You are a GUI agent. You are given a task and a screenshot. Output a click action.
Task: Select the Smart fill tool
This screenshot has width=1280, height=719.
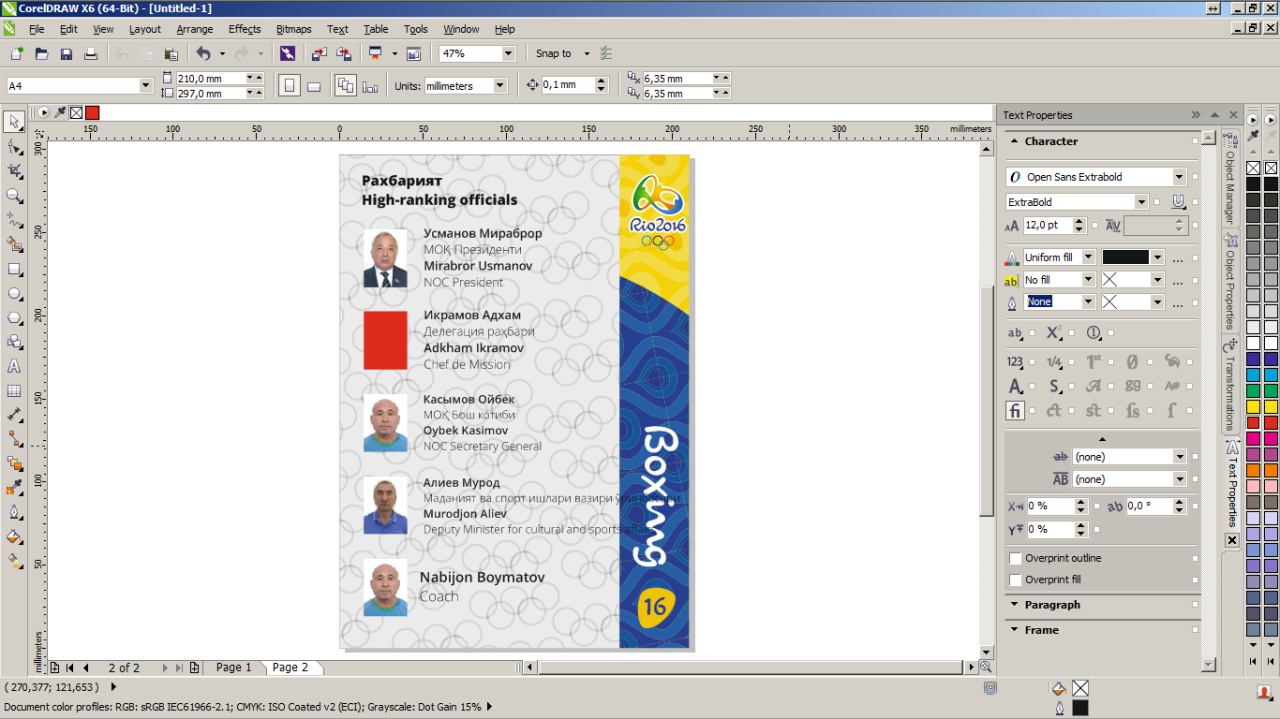tap(14, 245)
